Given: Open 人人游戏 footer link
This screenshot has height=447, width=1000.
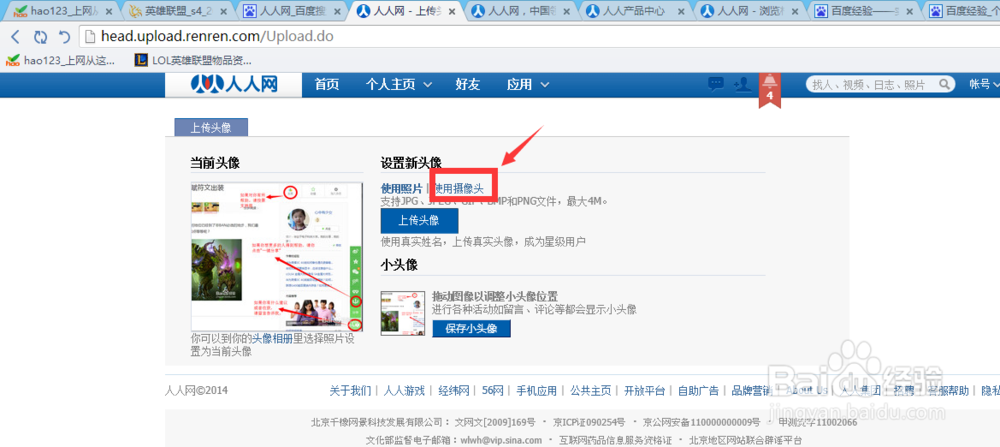Looking at the screenshot, I should (404, 391).
